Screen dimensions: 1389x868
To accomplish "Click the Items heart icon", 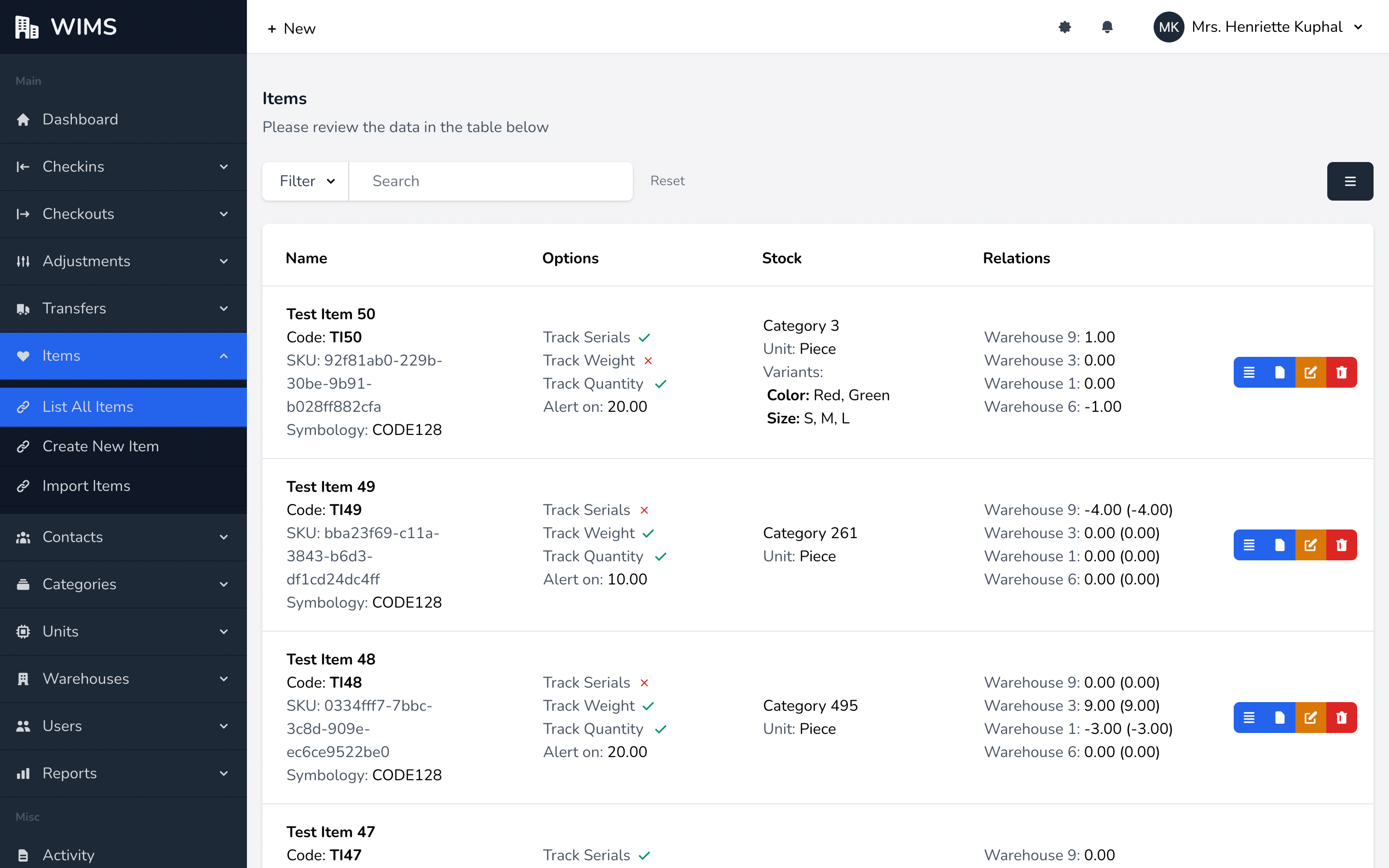I will [x=23, y=356].
